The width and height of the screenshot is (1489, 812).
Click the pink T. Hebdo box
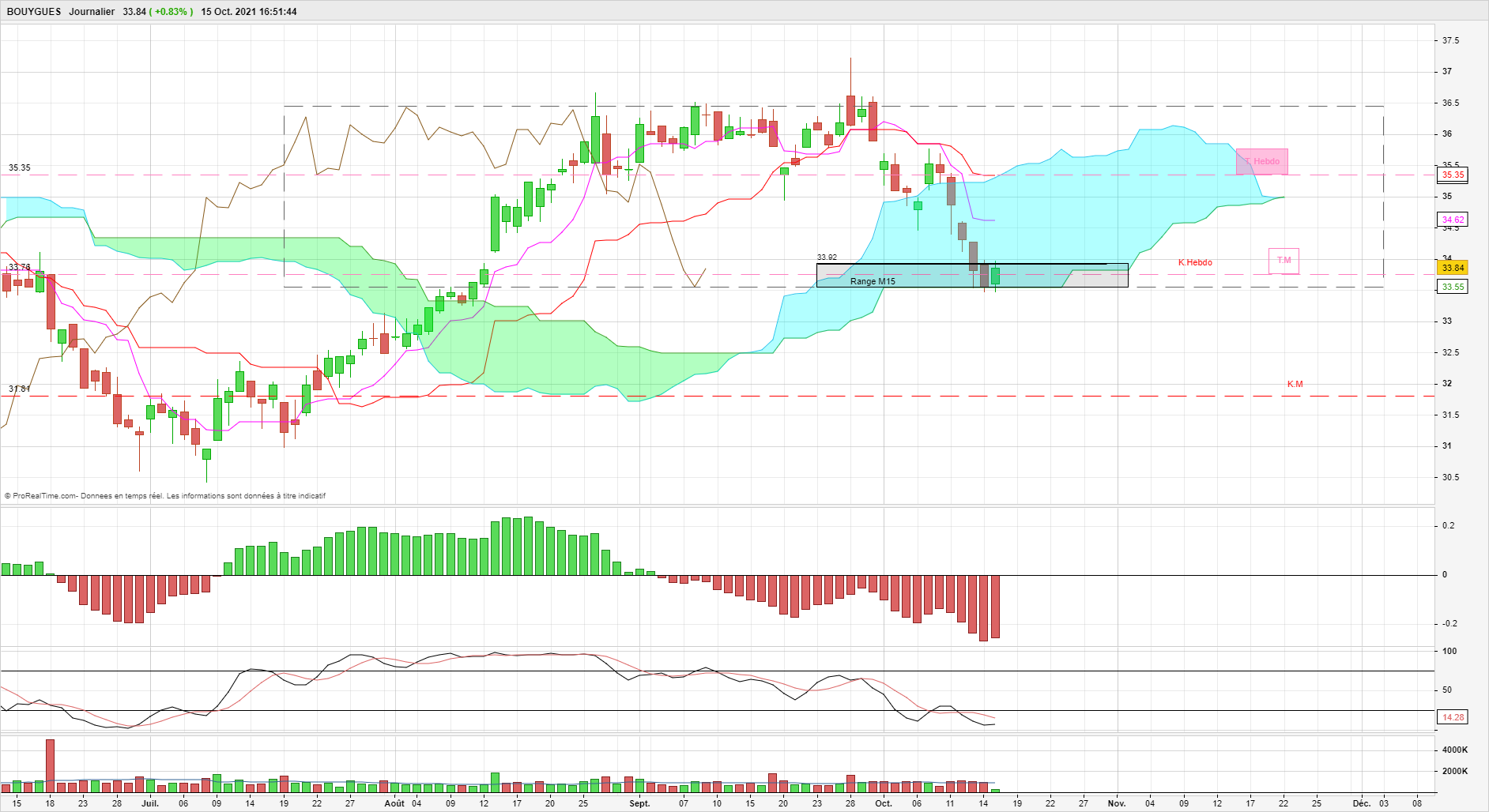click(1262, 161)
